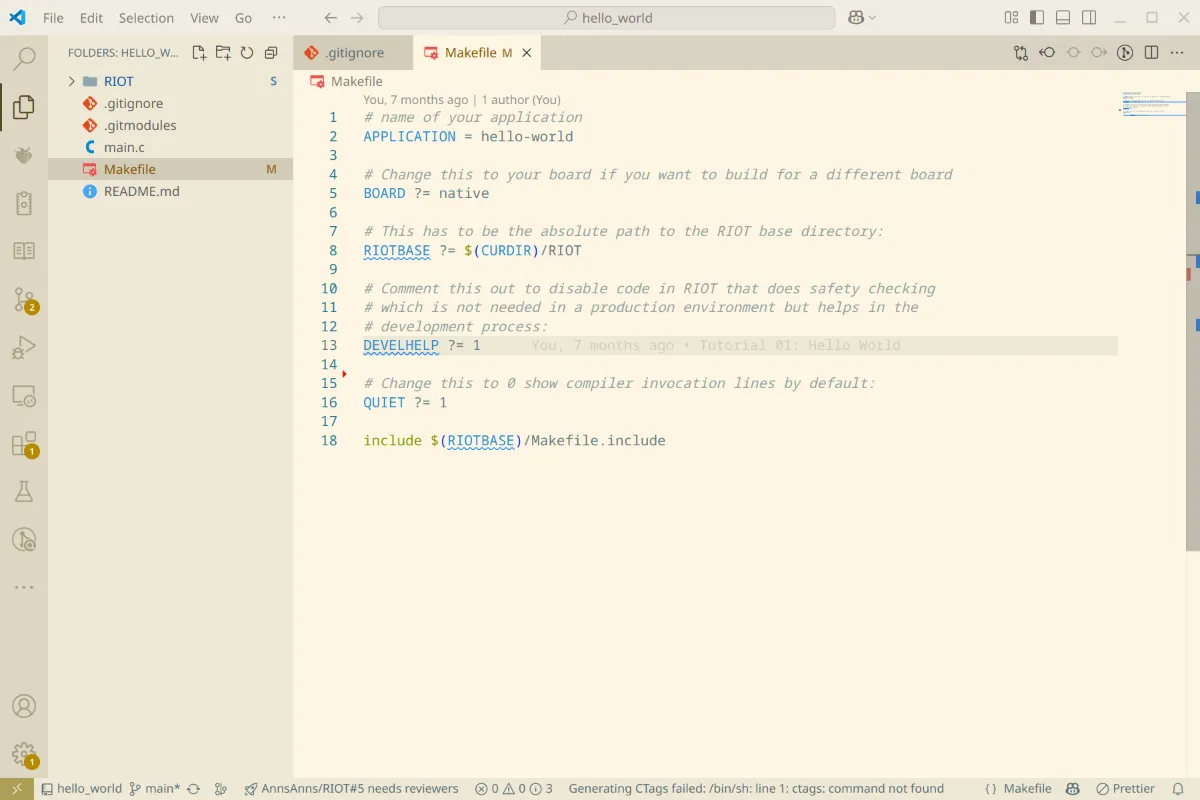Open the Run and Debug view
The image size is (1200, 800).
(25, 347)
